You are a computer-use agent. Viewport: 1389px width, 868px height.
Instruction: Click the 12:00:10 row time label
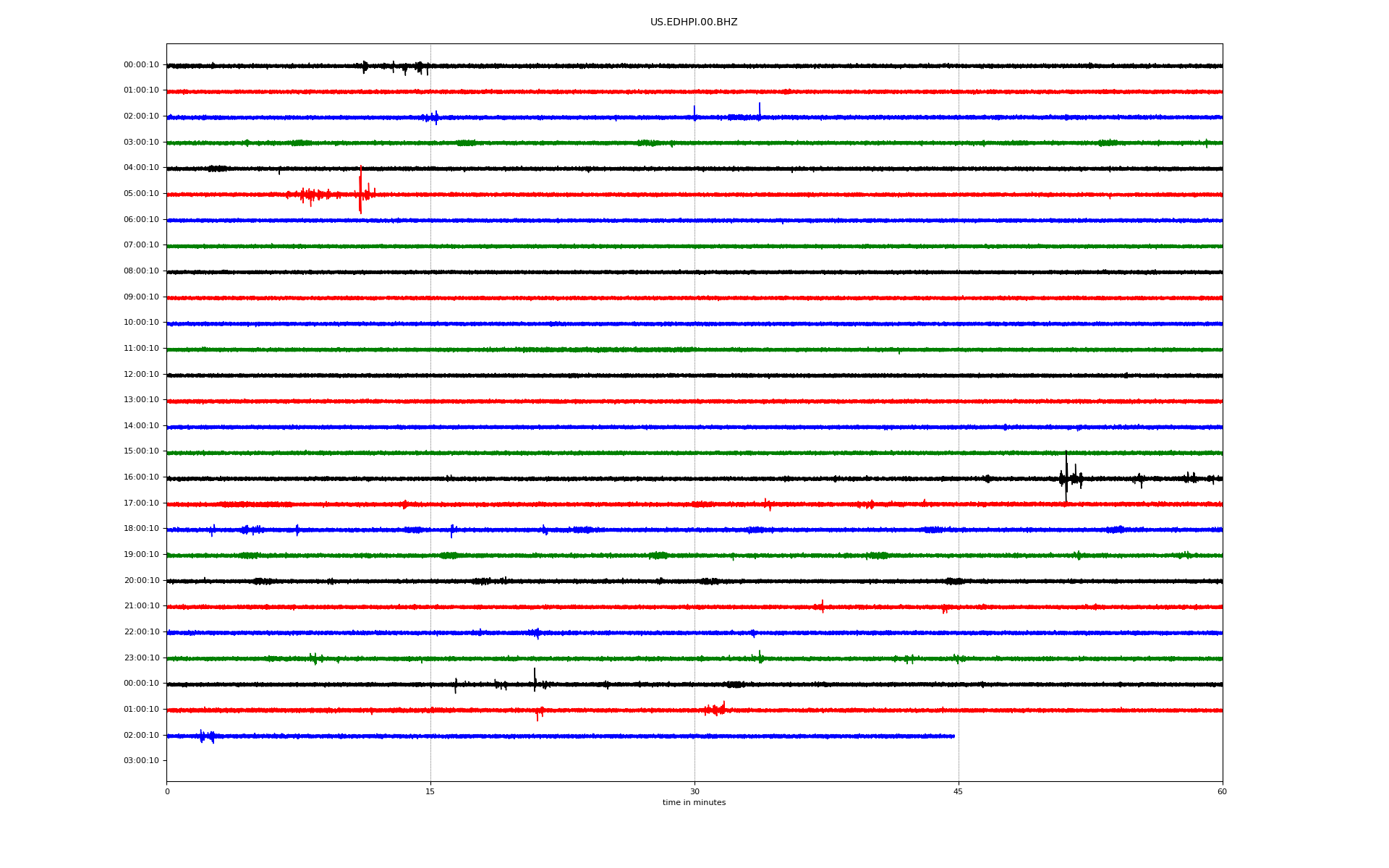(x=141, y=375)
